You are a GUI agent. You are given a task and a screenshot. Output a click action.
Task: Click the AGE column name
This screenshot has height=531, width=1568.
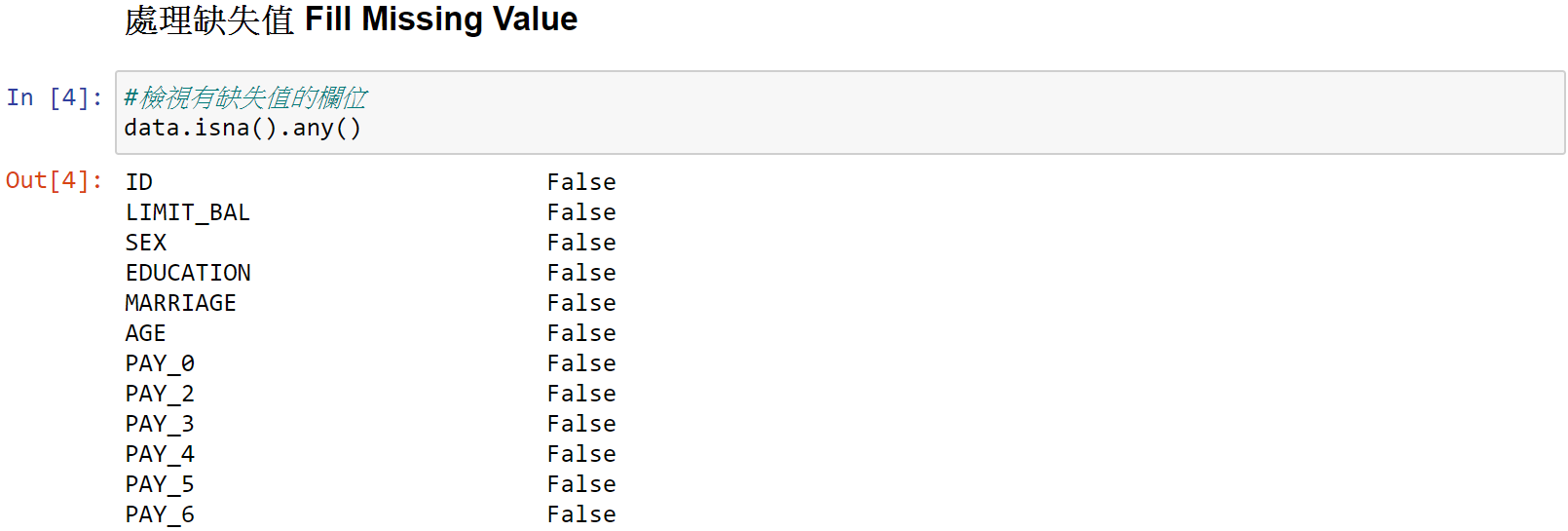coord(145,333)
